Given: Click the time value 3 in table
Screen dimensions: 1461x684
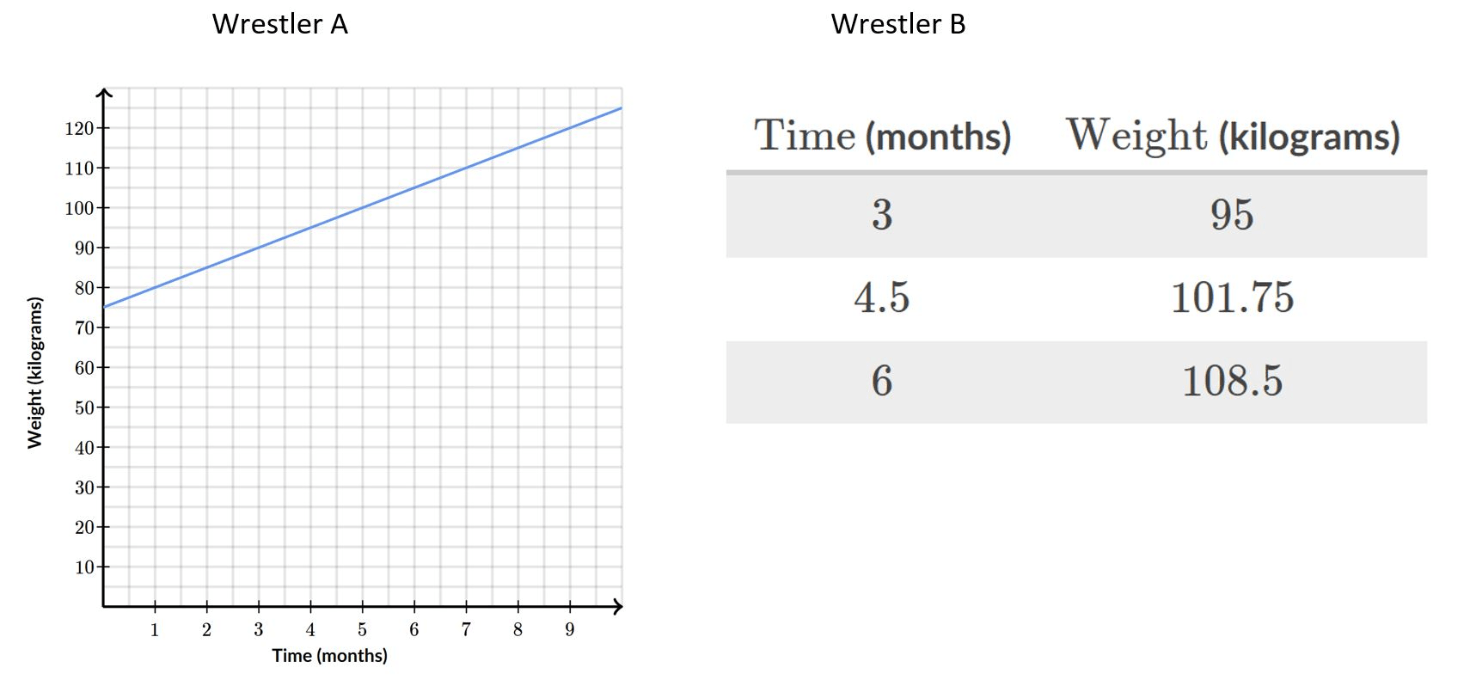Looking at the screenshot, I should 882,215.
